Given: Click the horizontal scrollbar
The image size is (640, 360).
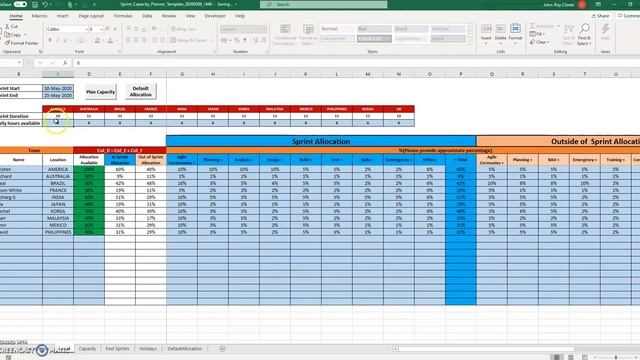Looking at the screenshot, I should pos(486,349).
